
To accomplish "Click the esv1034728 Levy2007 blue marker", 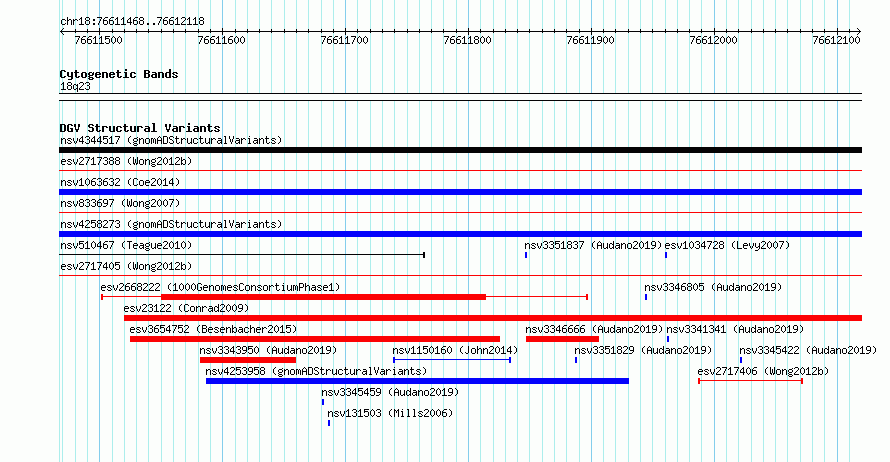I will (x=666, y=255).
